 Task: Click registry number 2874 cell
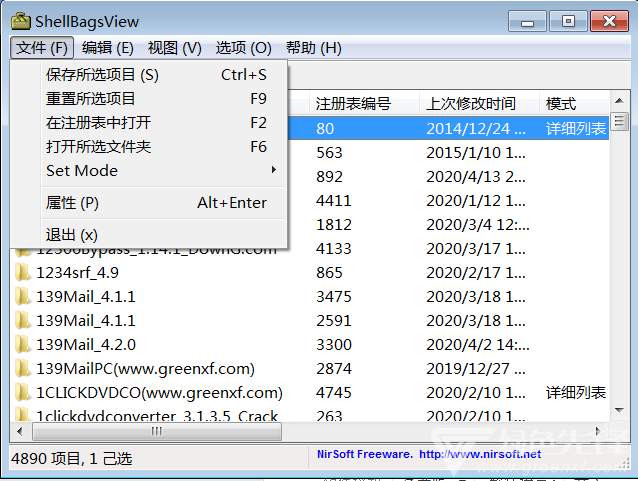[x=334, y=369]
